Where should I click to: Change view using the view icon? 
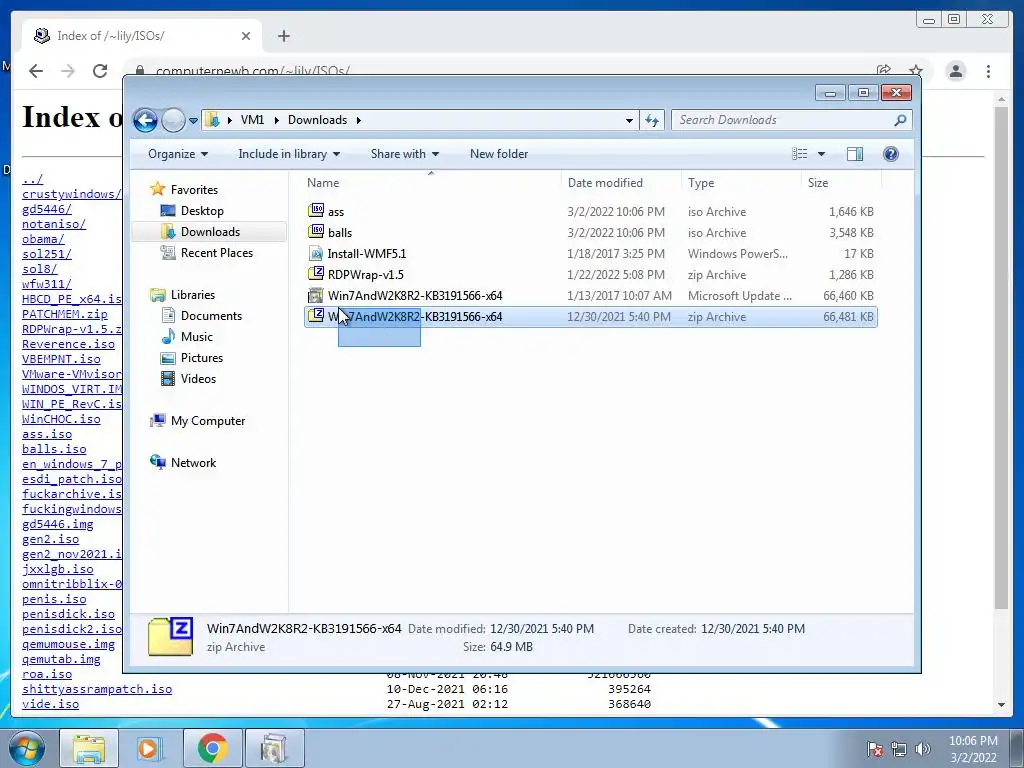coord(799,154)
